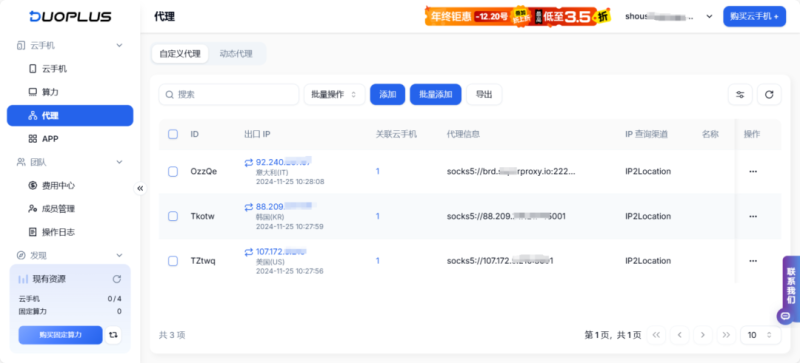Open linked cloud phone count for TZtwq

click(x=378, y=261)
